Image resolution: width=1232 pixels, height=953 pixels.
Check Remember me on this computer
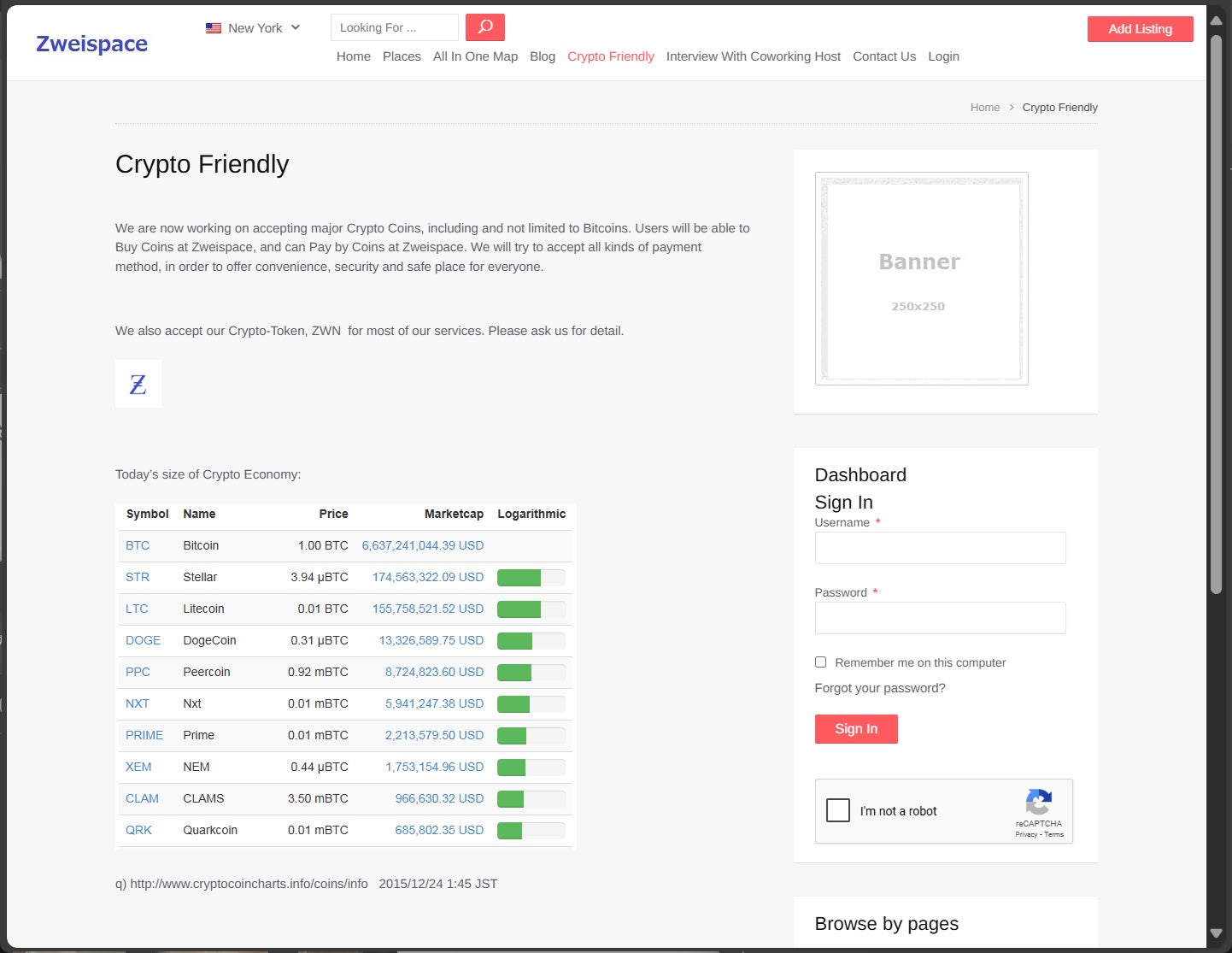click(x=820, y=662)
